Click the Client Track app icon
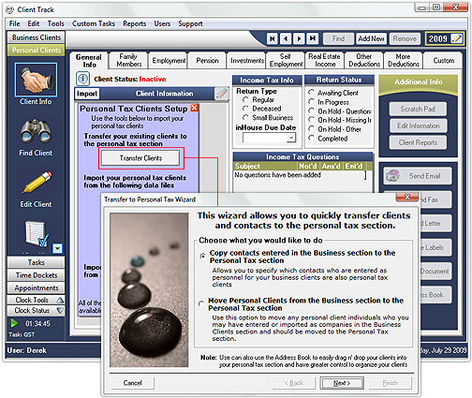Screen dimensions: 472x398 coord(10,10)
